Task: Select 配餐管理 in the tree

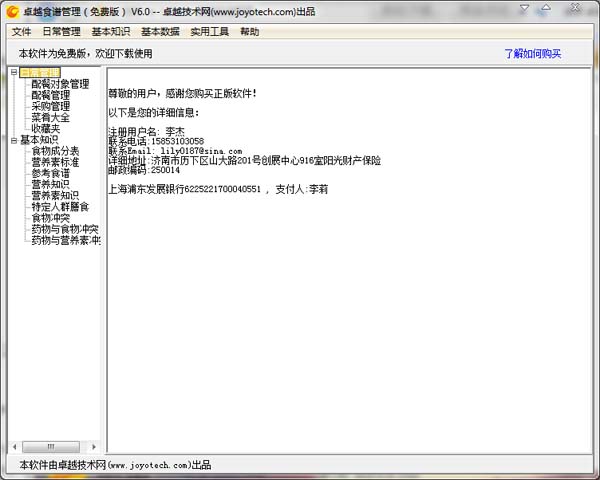Action: click(x=51, y=95)
